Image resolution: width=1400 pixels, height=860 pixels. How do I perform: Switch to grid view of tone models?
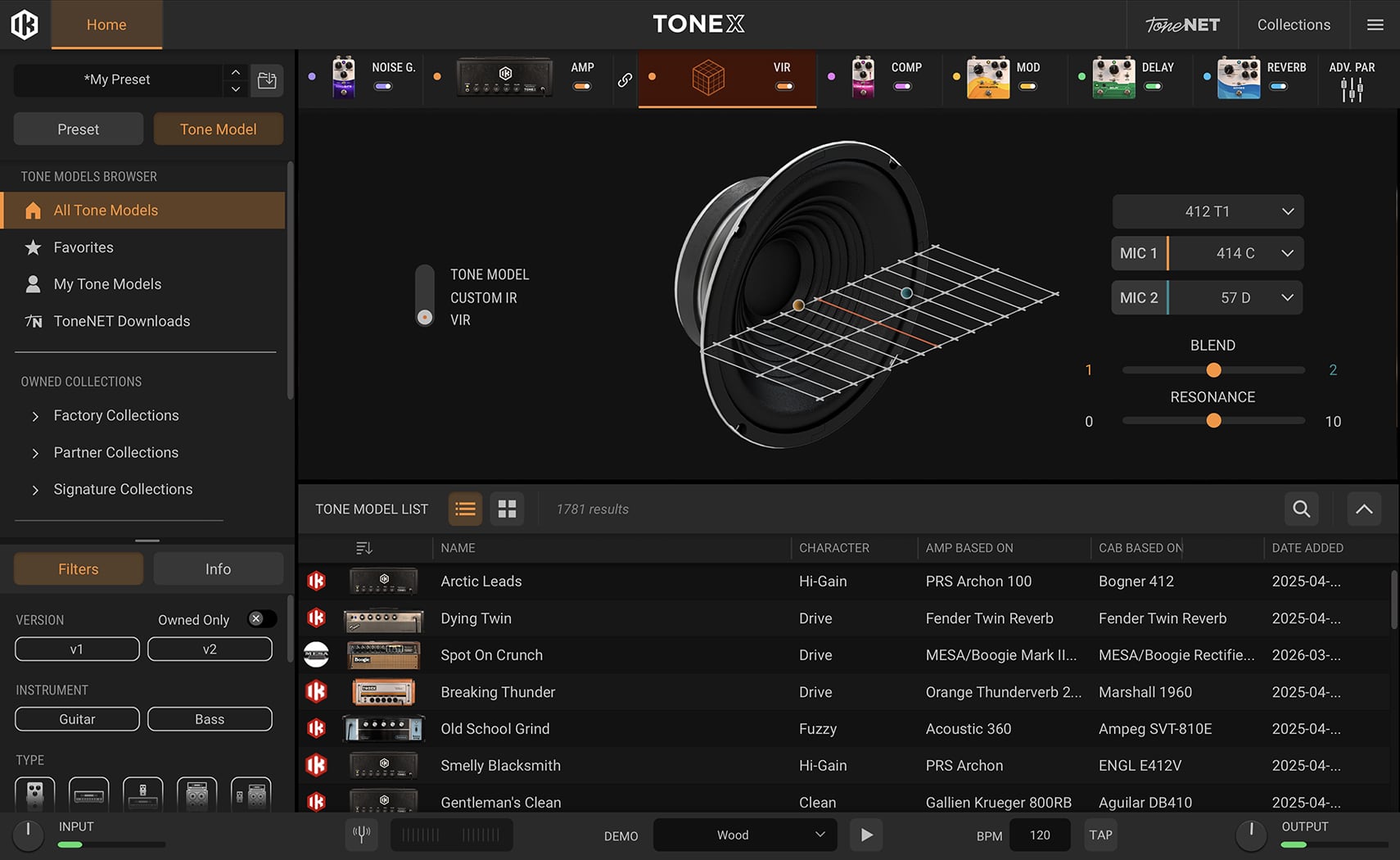[x=507, y=509]
